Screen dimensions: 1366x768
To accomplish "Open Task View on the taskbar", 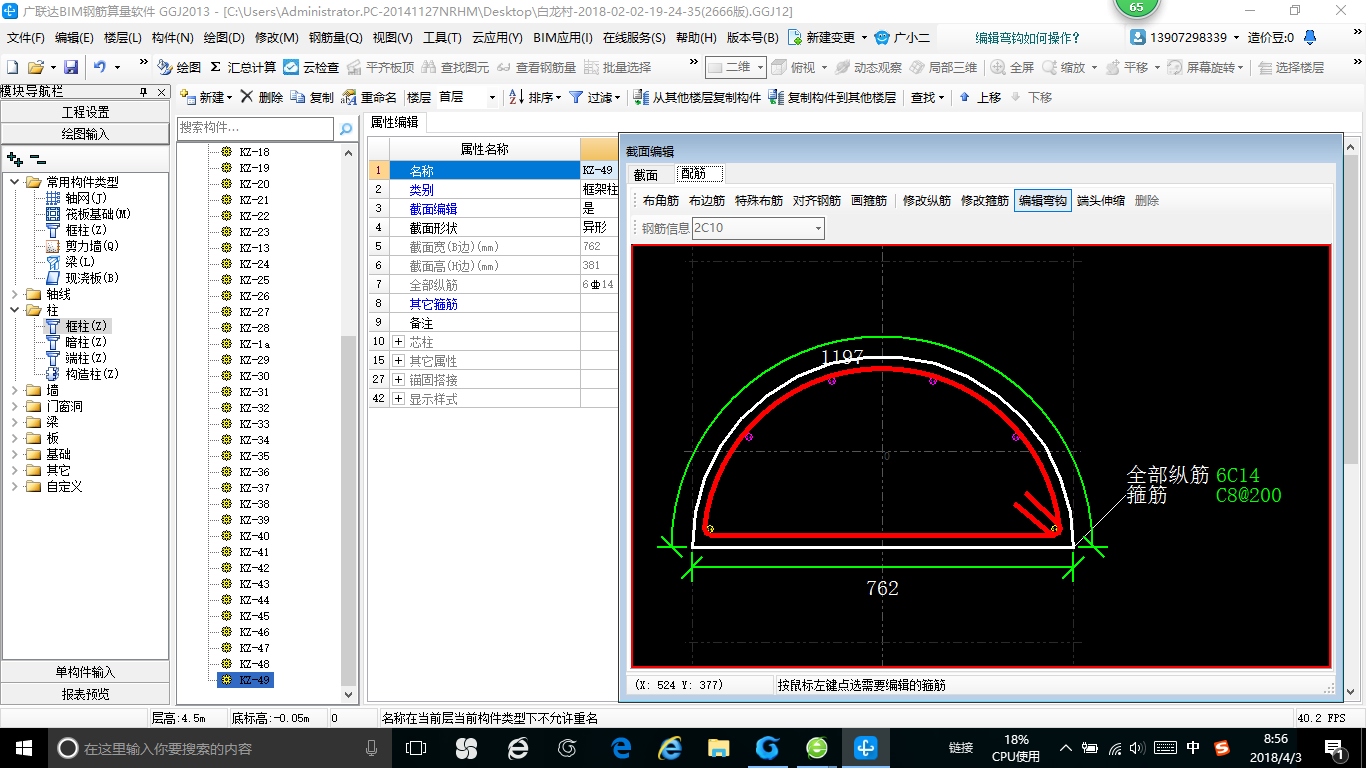I will pyautogui.click(x=416, y=747).
